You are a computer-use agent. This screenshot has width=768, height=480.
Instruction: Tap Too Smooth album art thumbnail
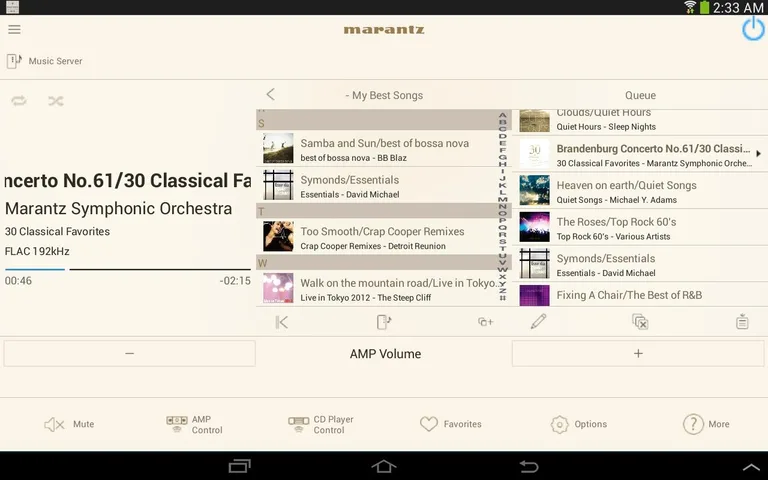tap(278, 237)
